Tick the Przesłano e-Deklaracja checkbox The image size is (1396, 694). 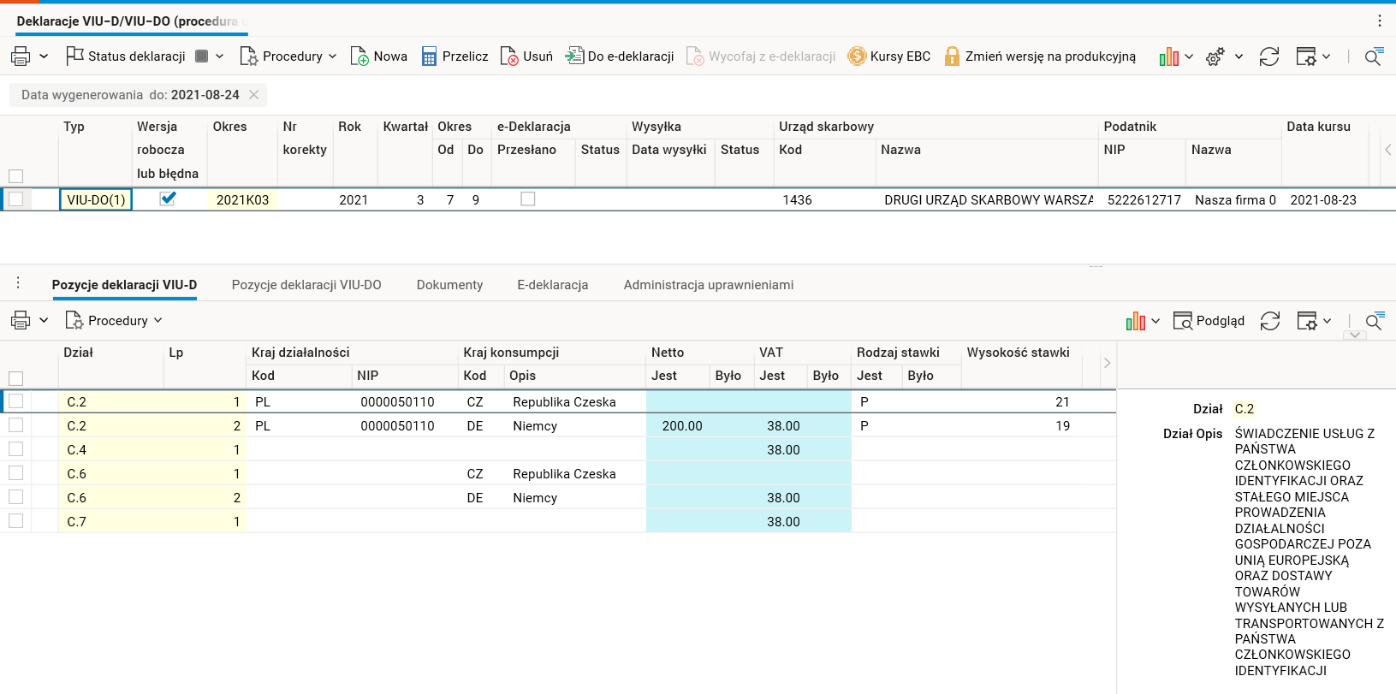pyautogui.click(x=528, y=199)
